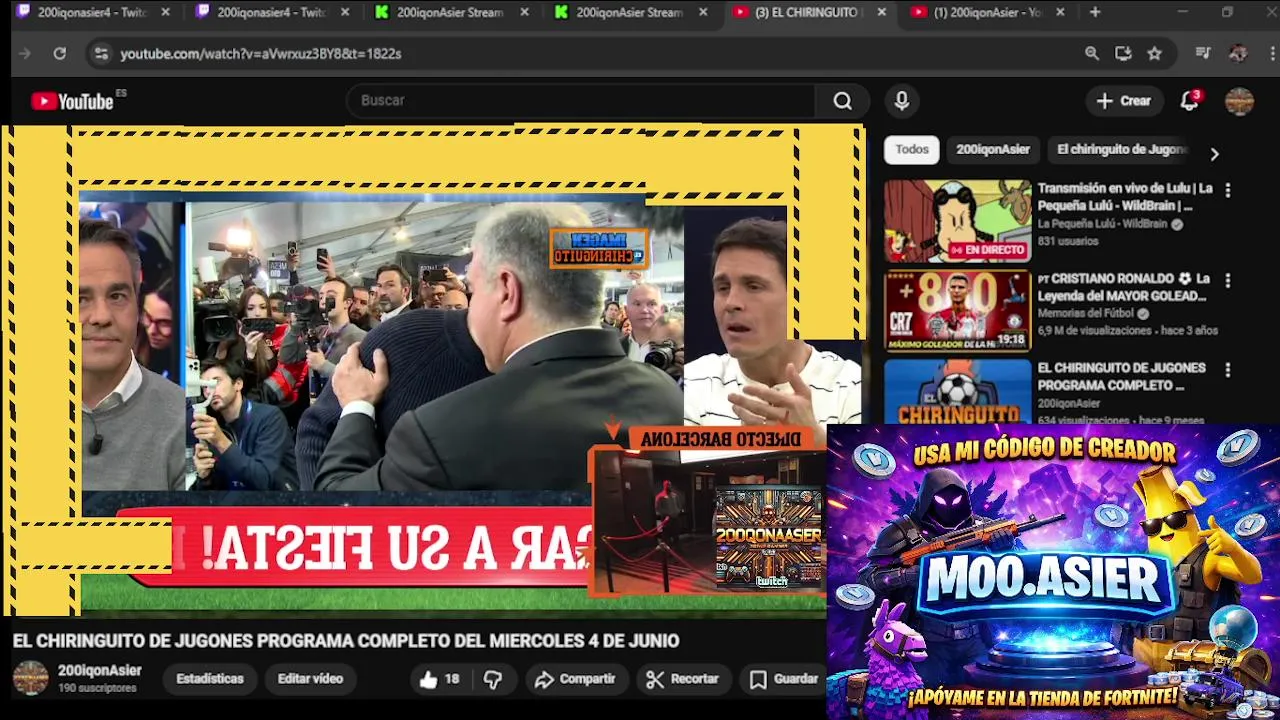Reload the page with the refresh icon

(59, 54)
